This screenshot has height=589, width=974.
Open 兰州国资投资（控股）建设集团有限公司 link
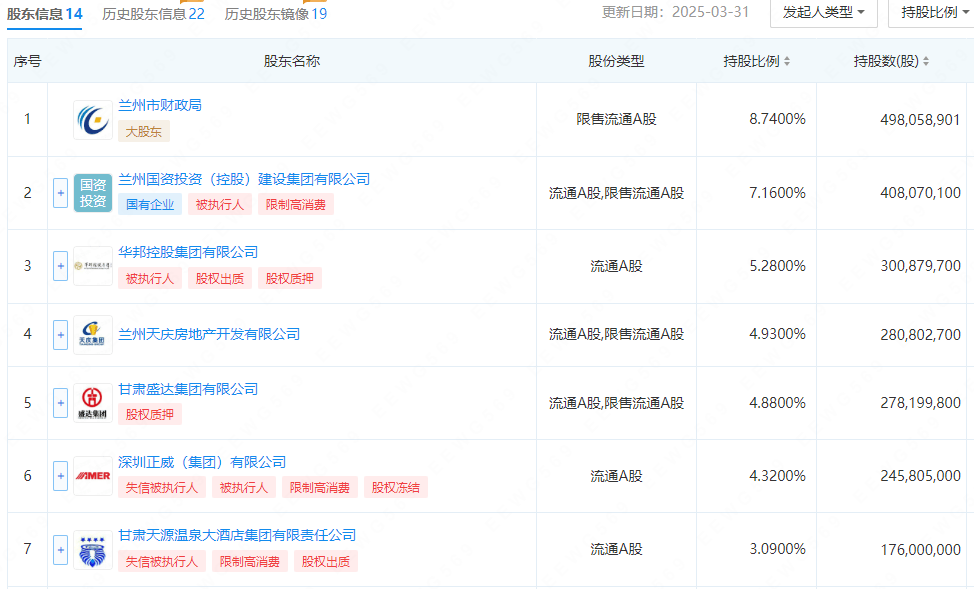[244, 180]
